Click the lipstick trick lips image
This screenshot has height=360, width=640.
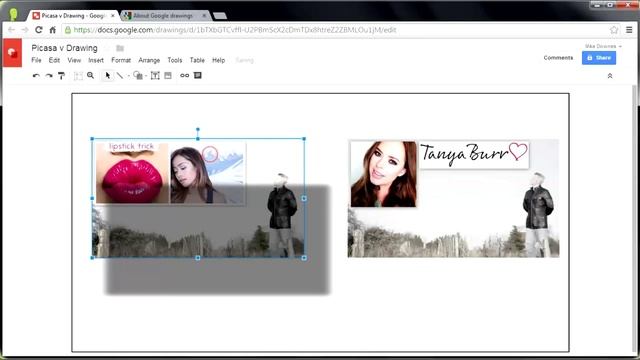pyautogui.click(x=132, y=173)
